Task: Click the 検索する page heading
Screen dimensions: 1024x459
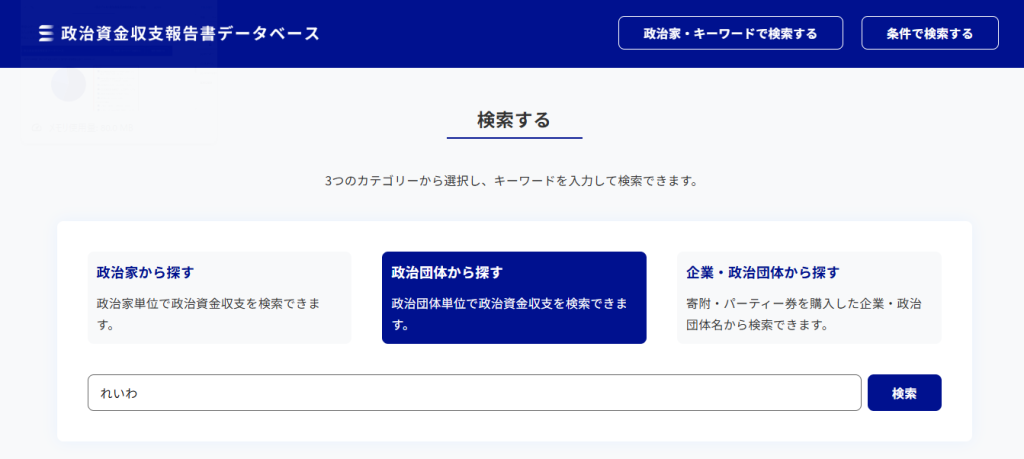Action: 513,120
